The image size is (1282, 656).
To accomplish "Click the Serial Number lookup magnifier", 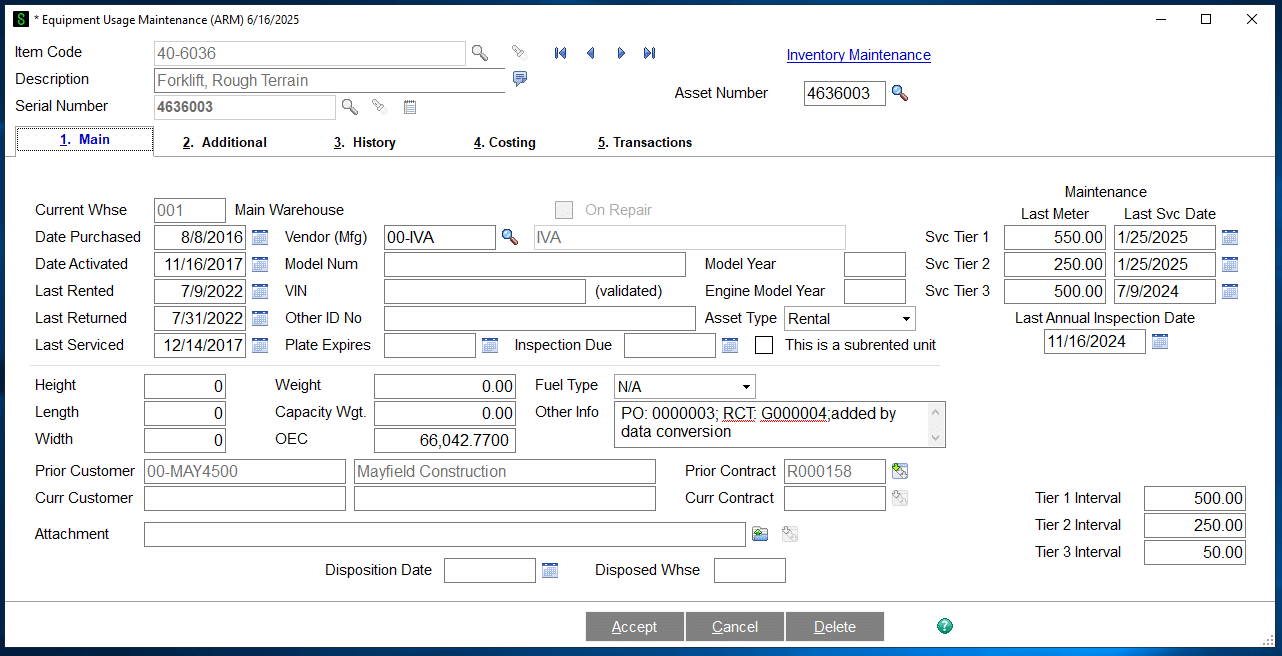I will tap(349, 106).
